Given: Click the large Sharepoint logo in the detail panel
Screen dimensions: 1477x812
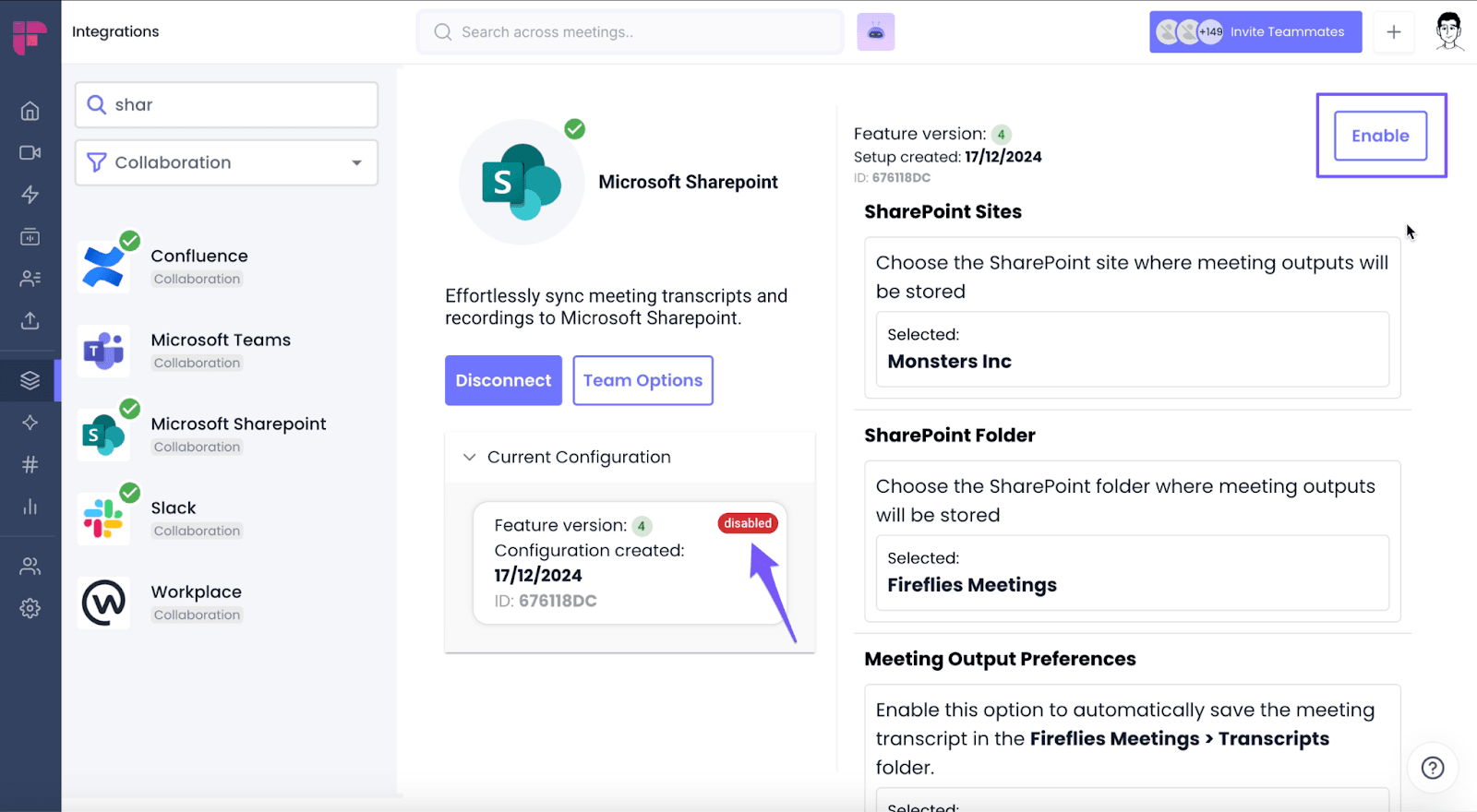Looking at the screenshot, I should [522, 182].
